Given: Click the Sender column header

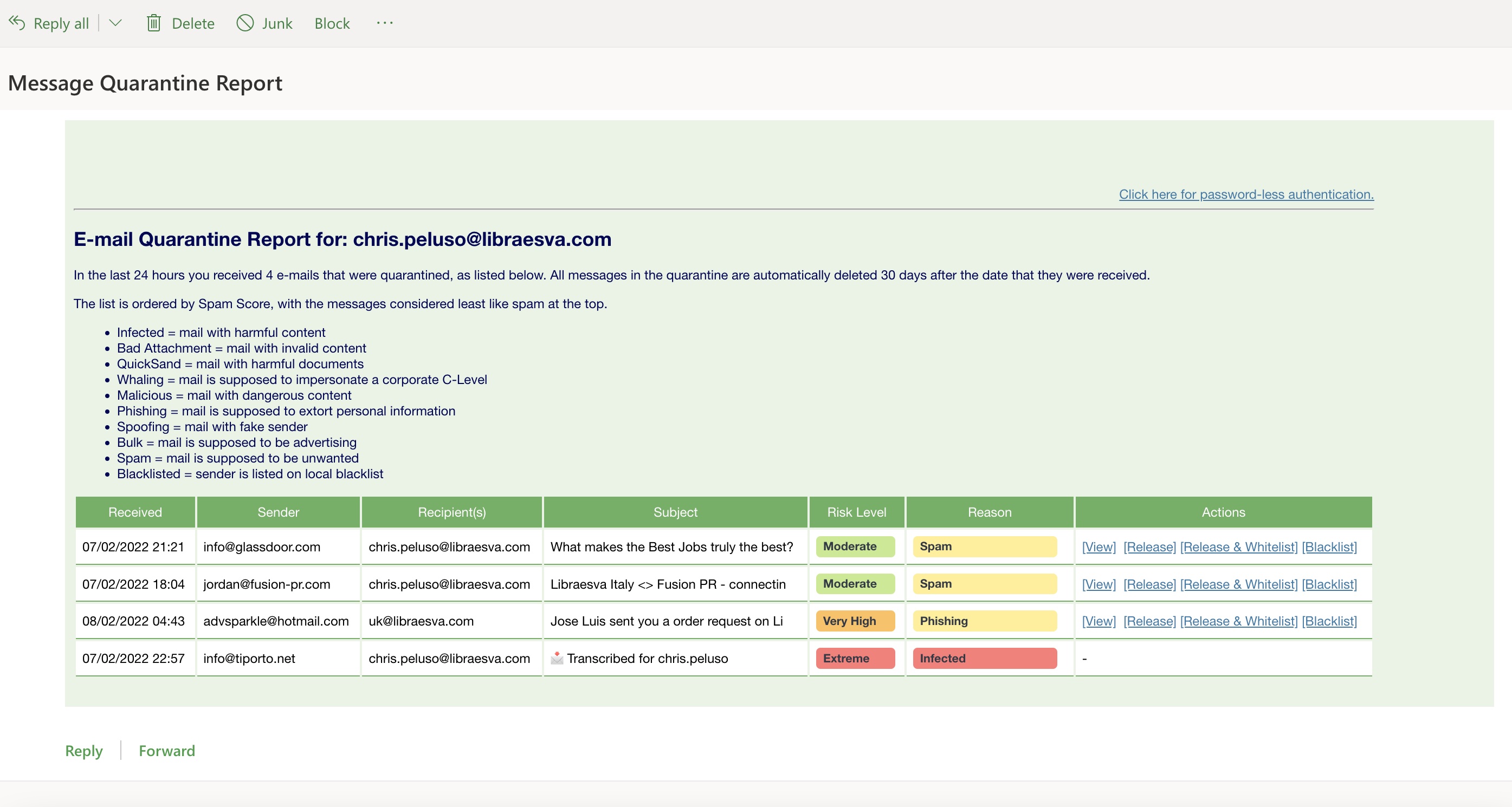Looking at the screenshot, I should pyautogui.click(x=278, y=512).
